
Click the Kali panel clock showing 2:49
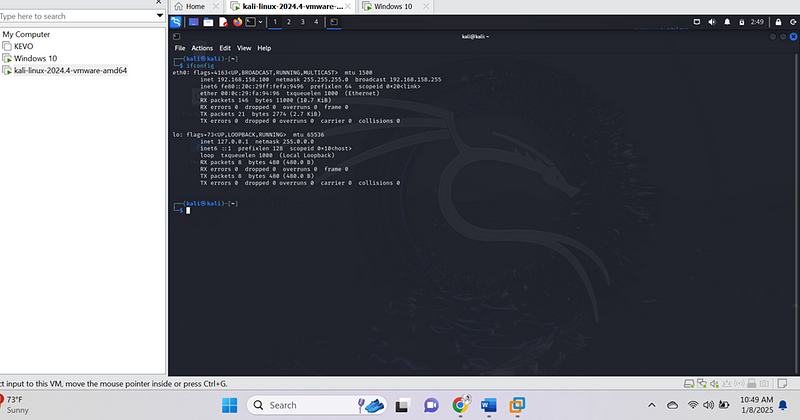click(757, 22)
